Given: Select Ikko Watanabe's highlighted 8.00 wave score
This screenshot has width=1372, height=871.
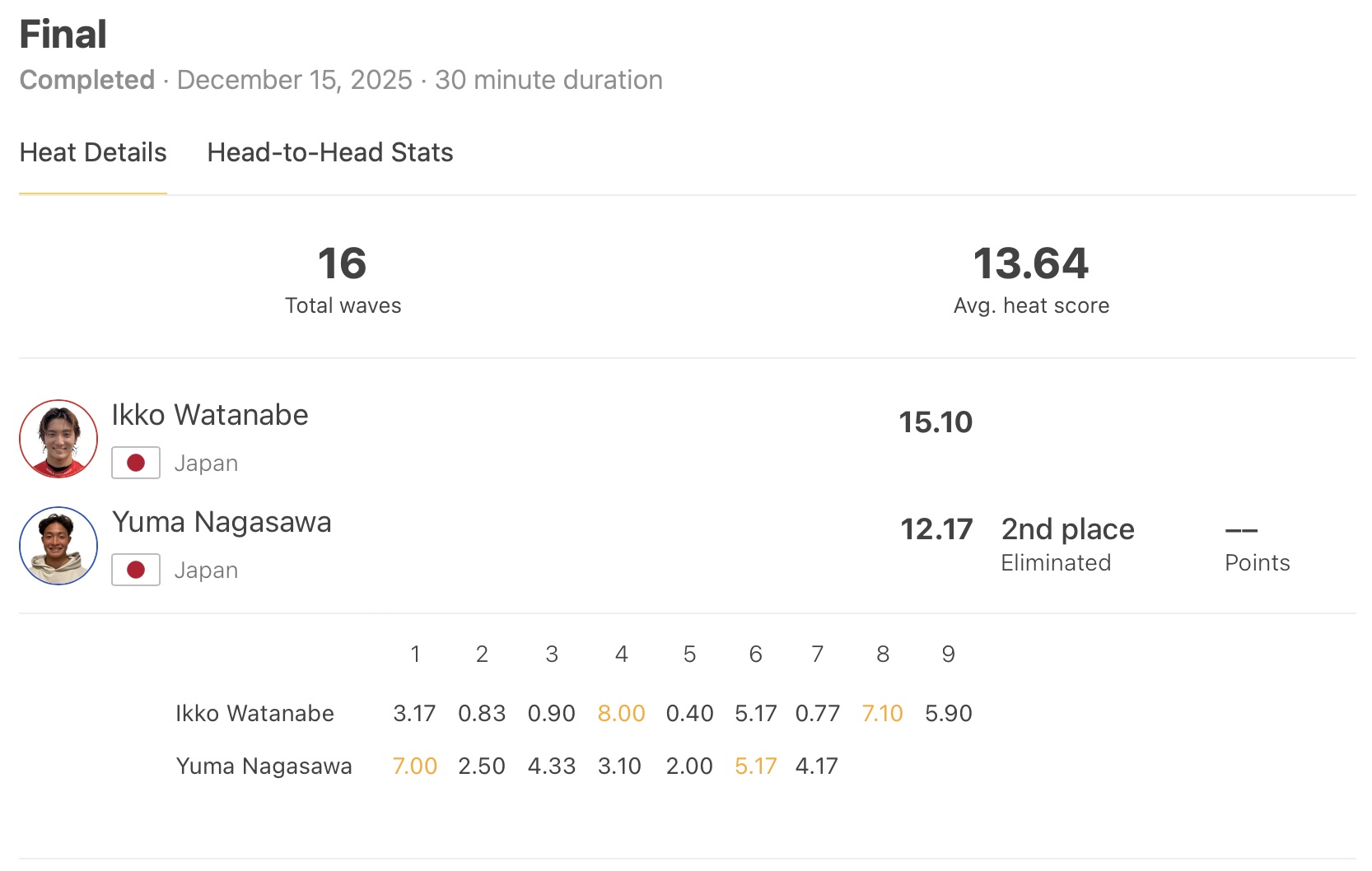Looking at the screenshot, I should coord(621,713).
